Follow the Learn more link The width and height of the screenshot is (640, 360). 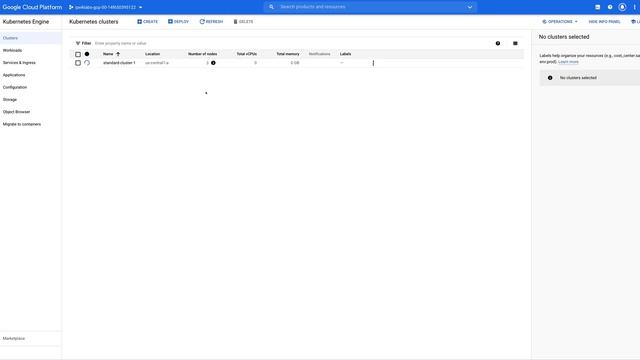pos(568,62)
